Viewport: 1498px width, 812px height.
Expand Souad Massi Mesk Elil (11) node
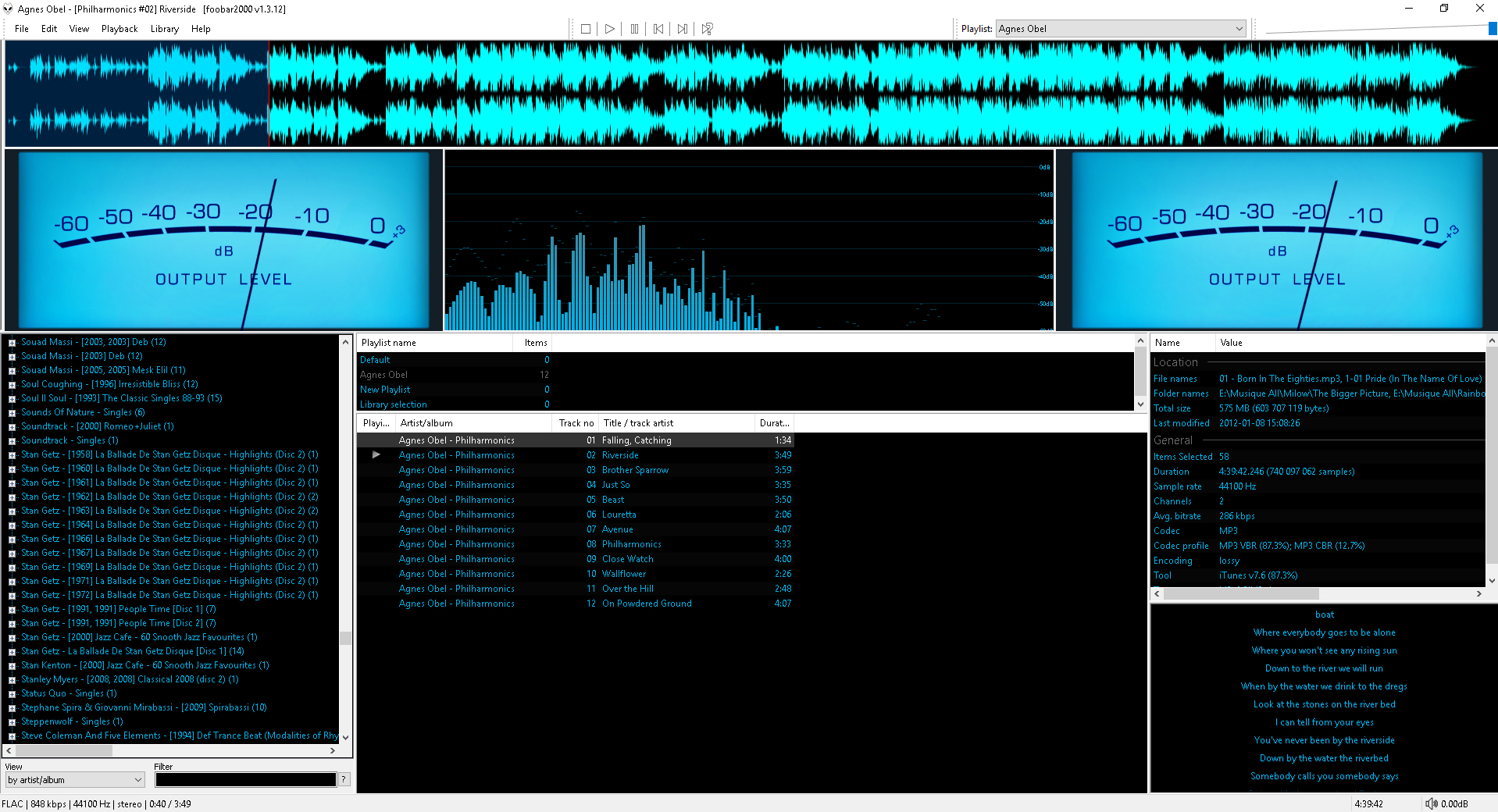click(12, 371)
